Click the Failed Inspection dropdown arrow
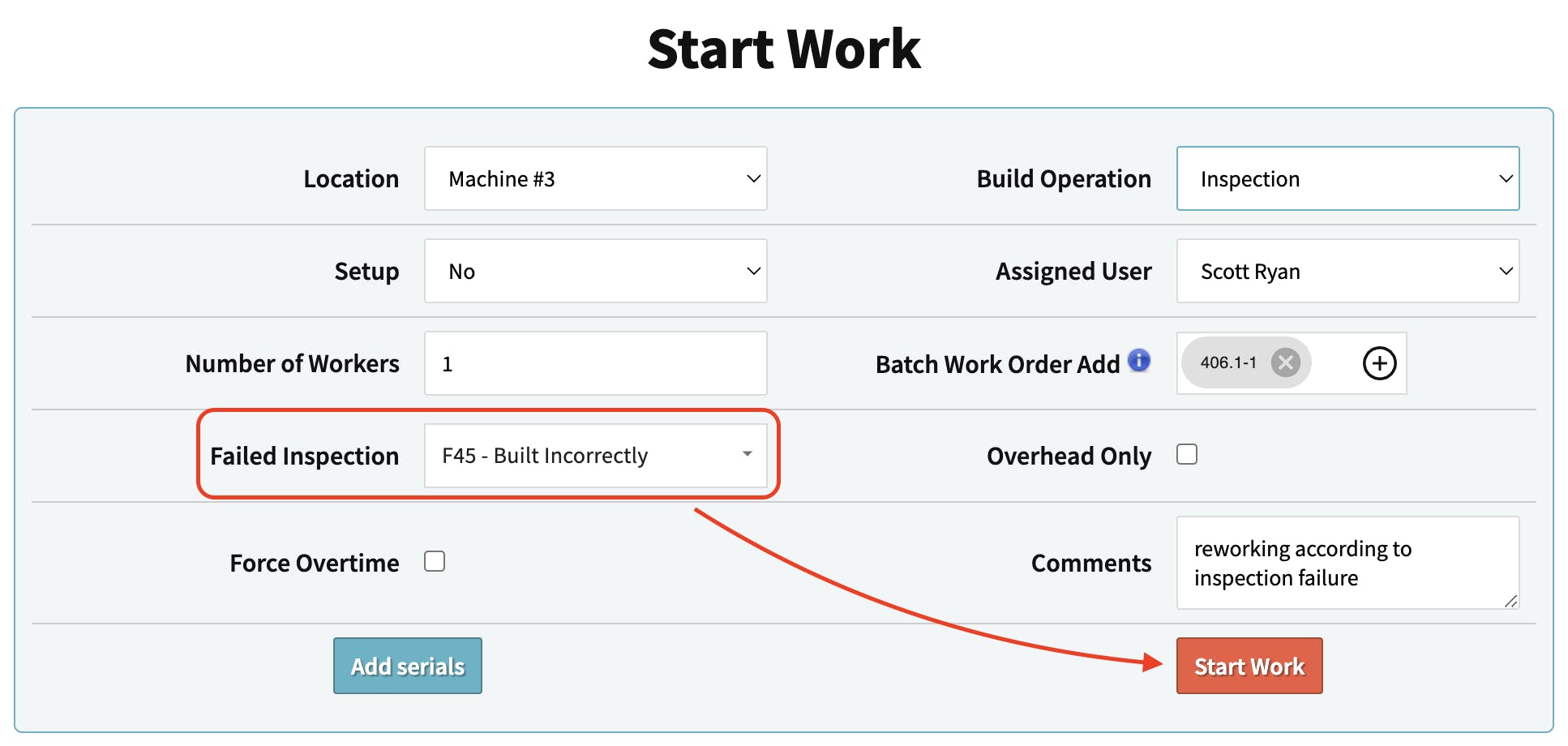Screen dimensions: 1568x746 [747, 454]
